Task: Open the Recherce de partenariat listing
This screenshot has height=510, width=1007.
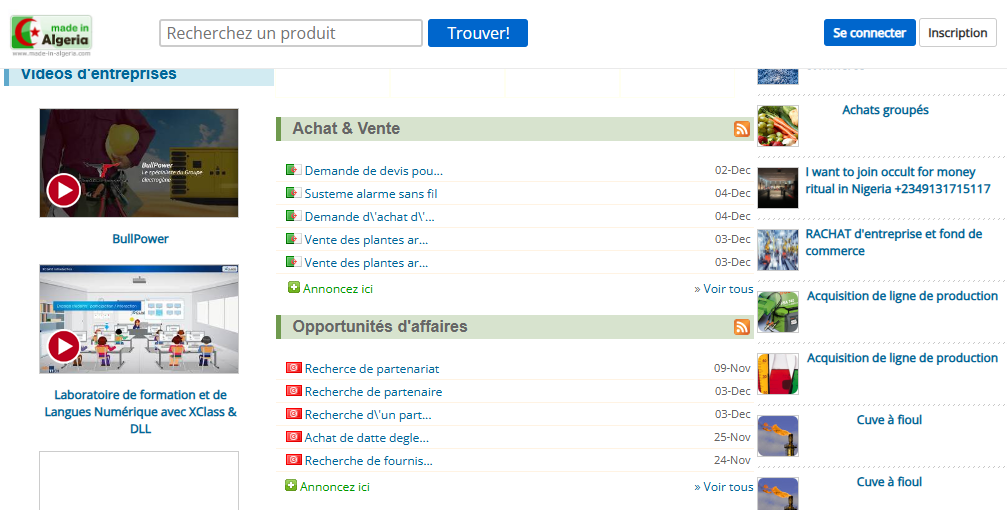Action: coord(372,369)
